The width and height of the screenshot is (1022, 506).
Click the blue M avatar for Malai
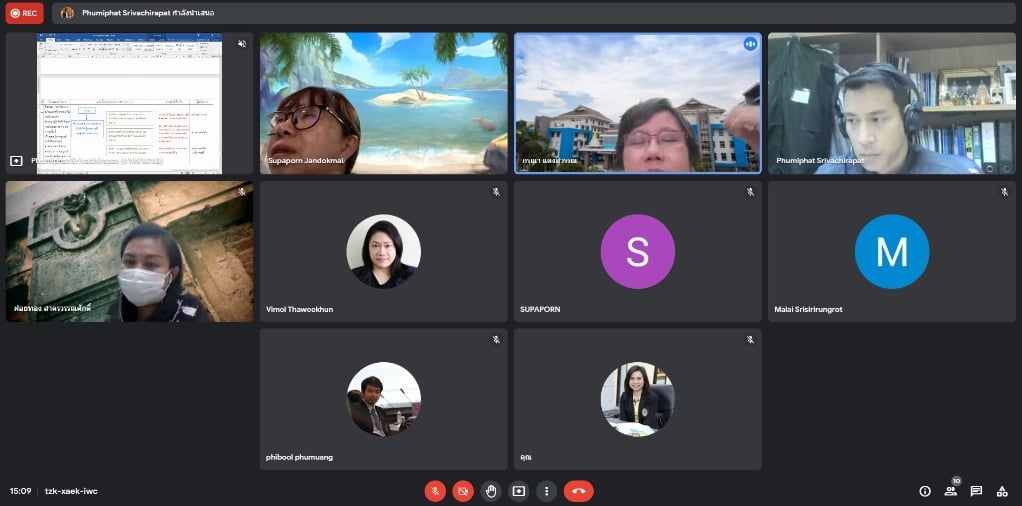pos(891,251)
